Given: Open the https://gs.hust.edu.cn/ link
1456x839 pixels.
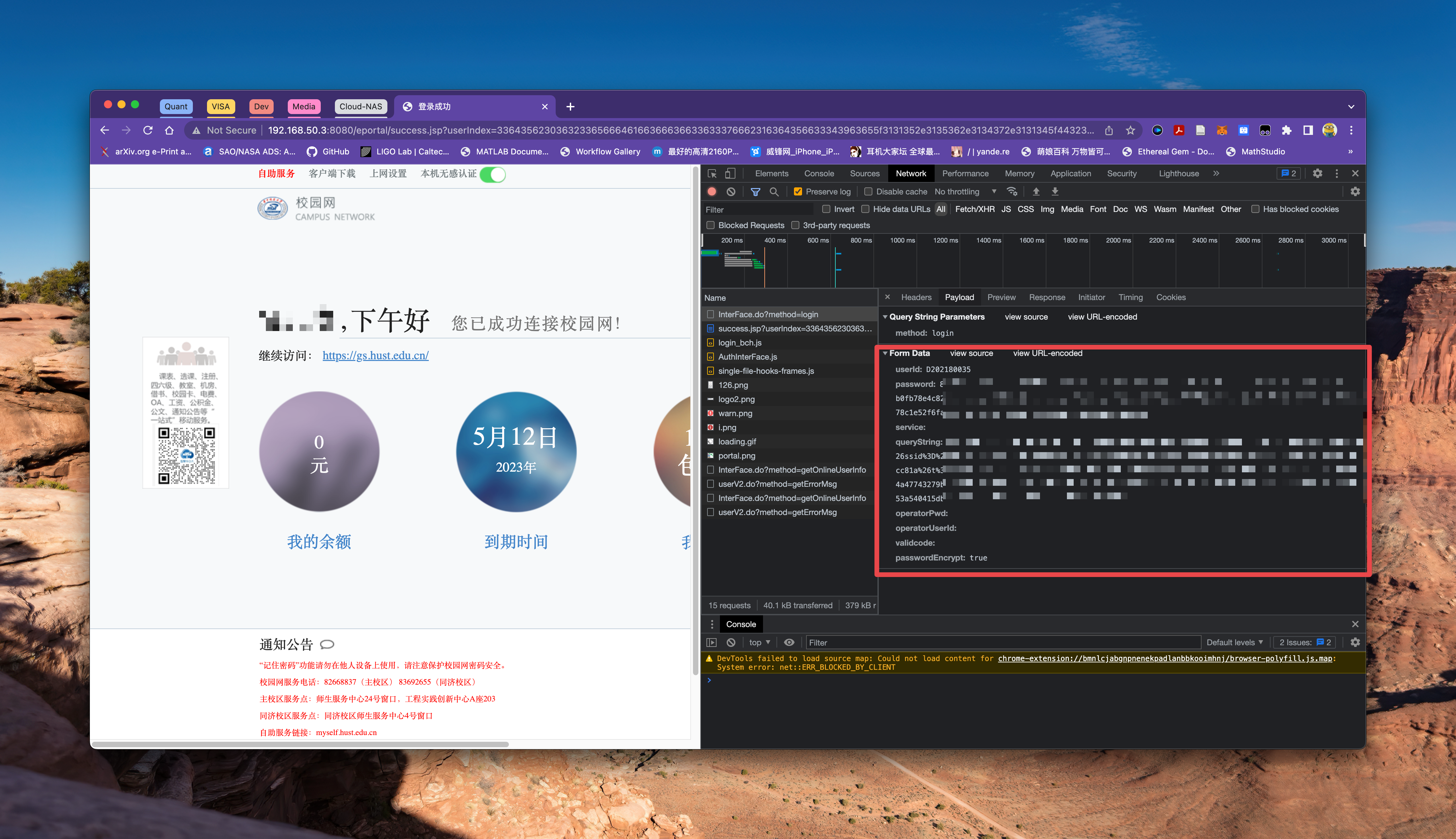Looking at the screenshot, I should pos(375,356).
